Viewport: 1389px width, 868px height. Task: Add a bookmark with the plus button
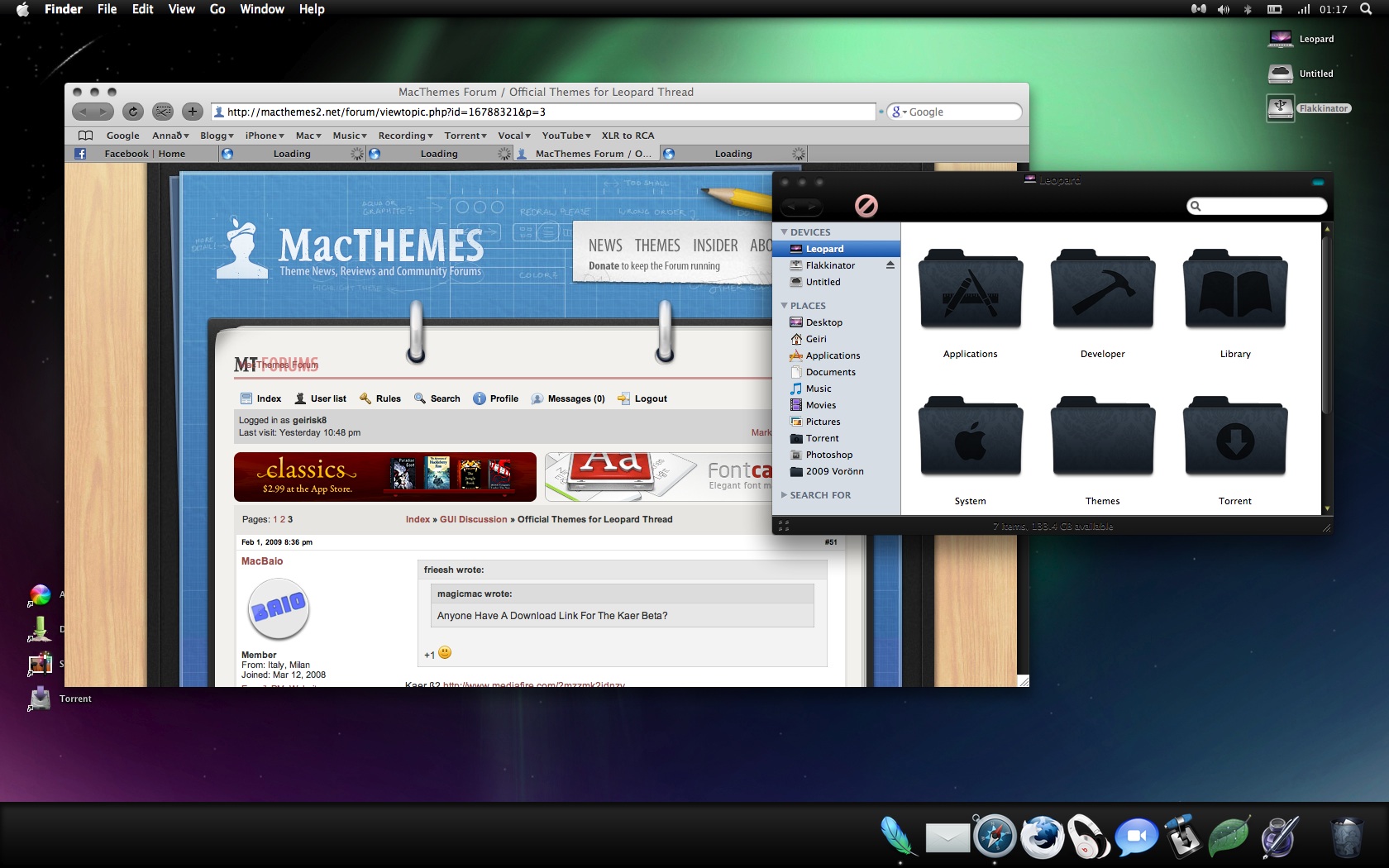coord(193,112)
